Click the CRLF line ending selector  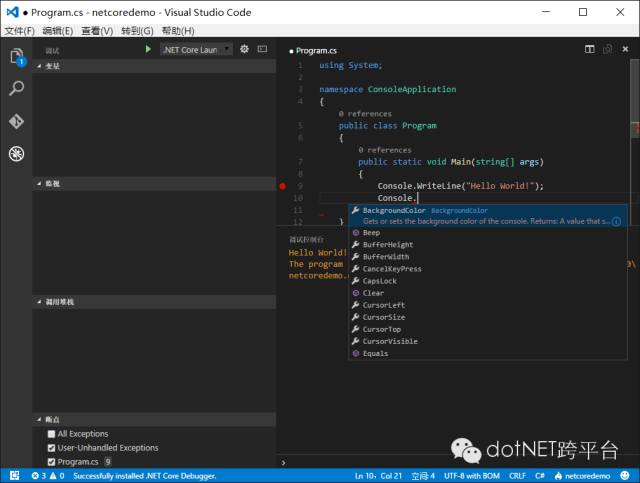[x=517, y=476]
